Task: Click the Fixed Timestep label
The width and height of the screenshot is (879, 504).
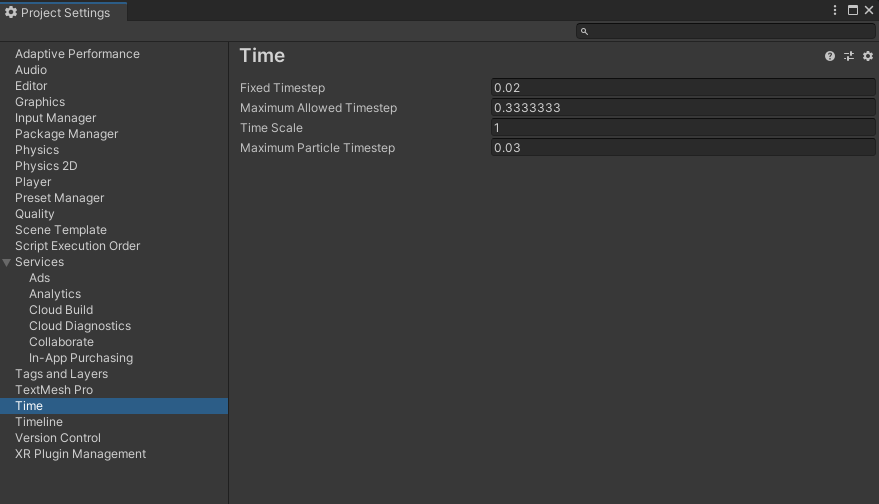Action: pos(283,88)
